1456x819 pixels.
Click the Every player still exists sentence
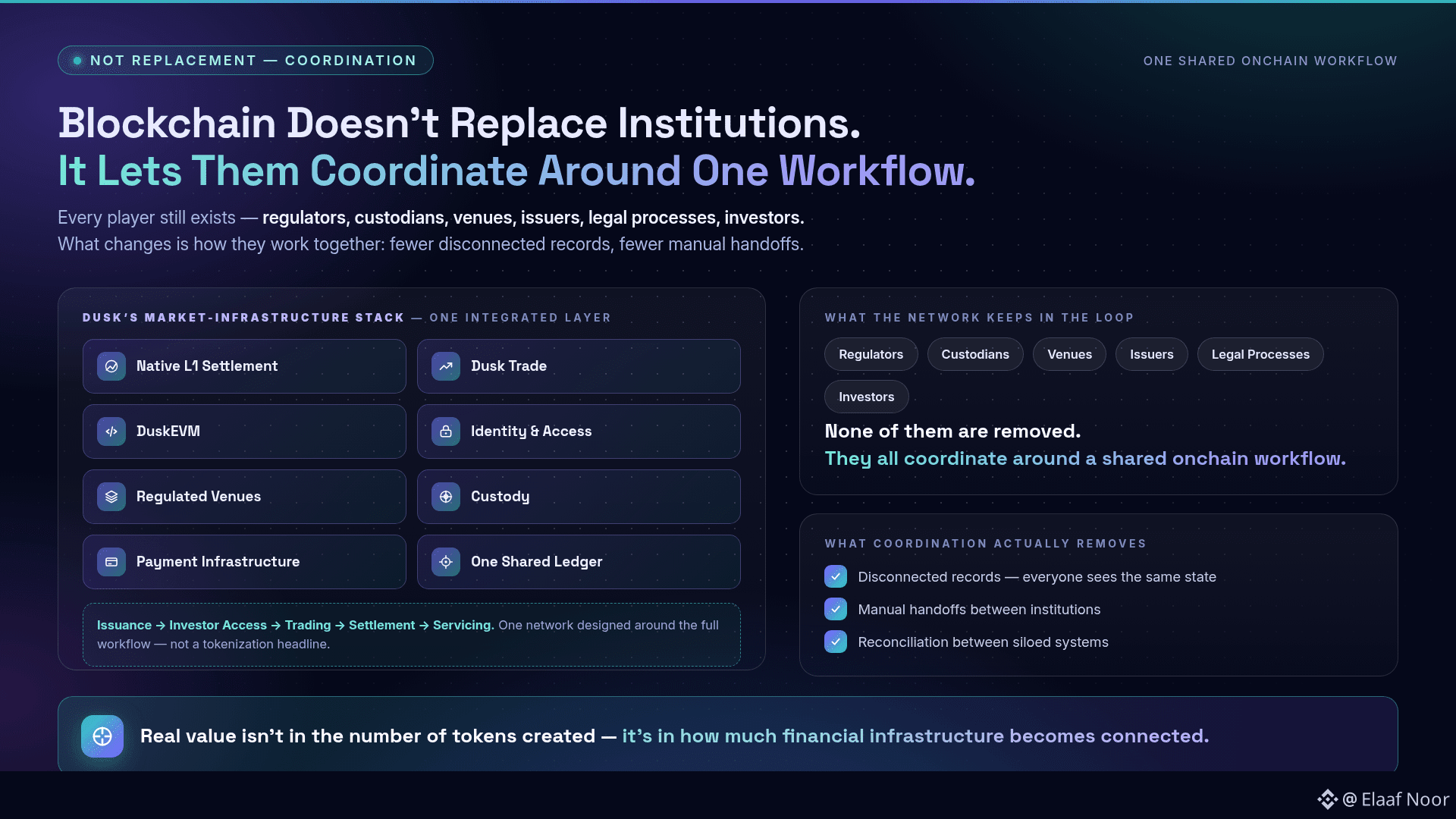[431, 218]
